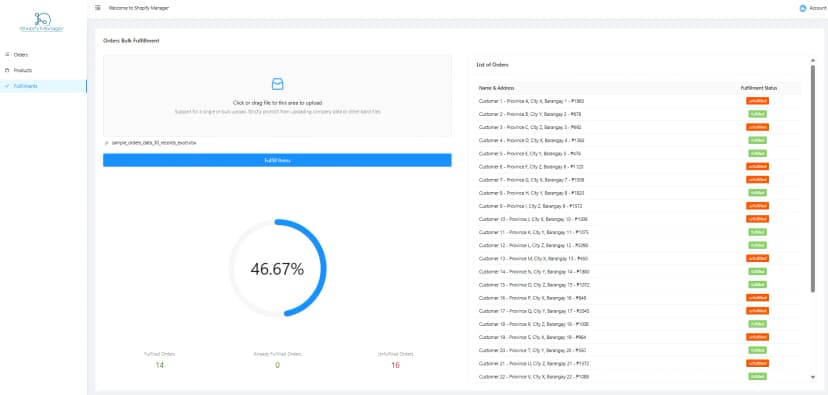Click the Fulfilled Orders count 14
828x395 pixels.
[159, 365]
